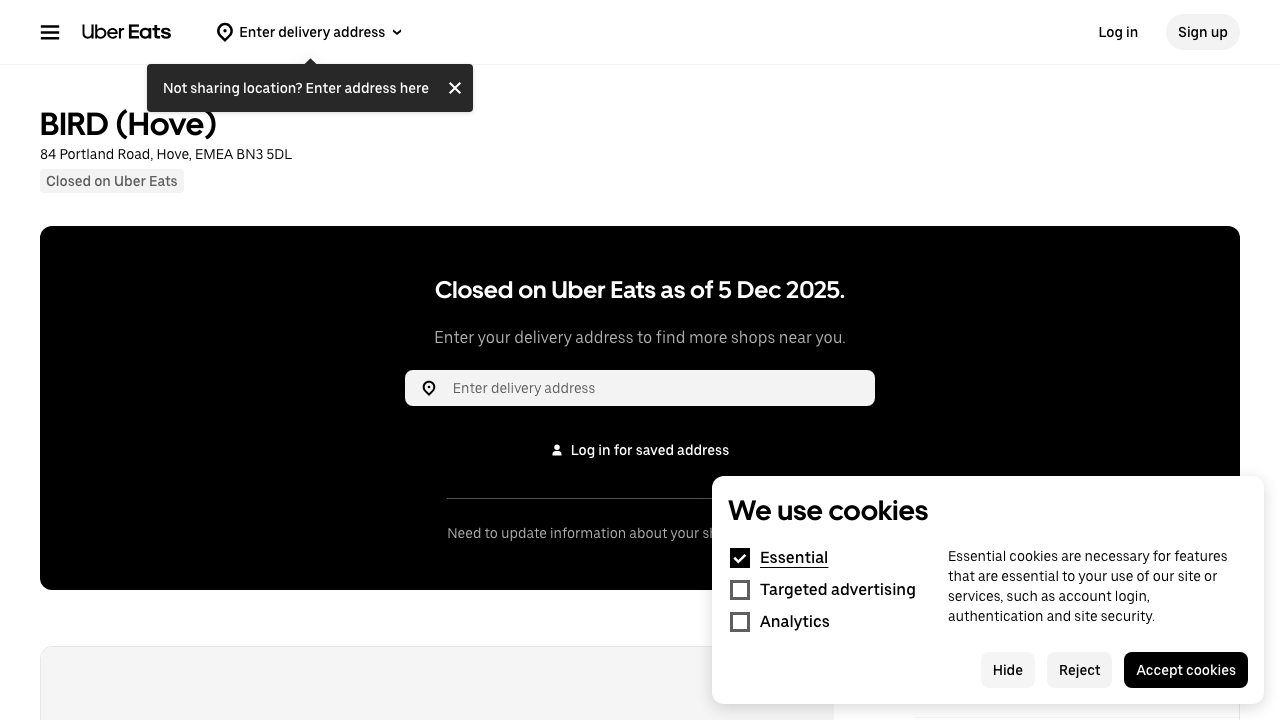Click the pin icon in delivery address field

(429, 389)
